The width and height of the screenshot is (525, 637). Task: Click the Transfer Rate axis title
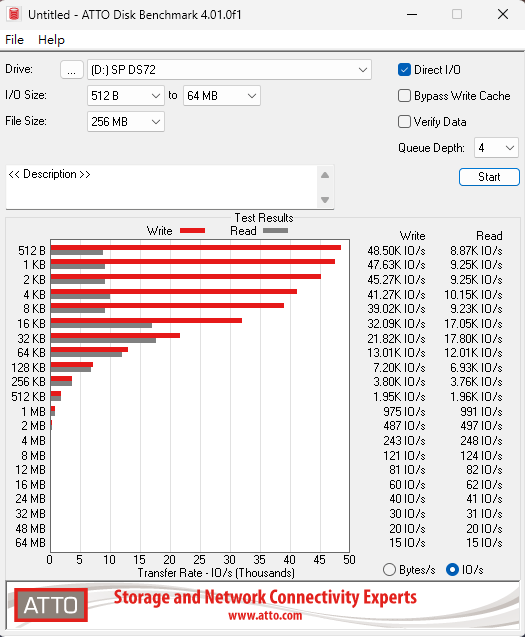[216, 573]
